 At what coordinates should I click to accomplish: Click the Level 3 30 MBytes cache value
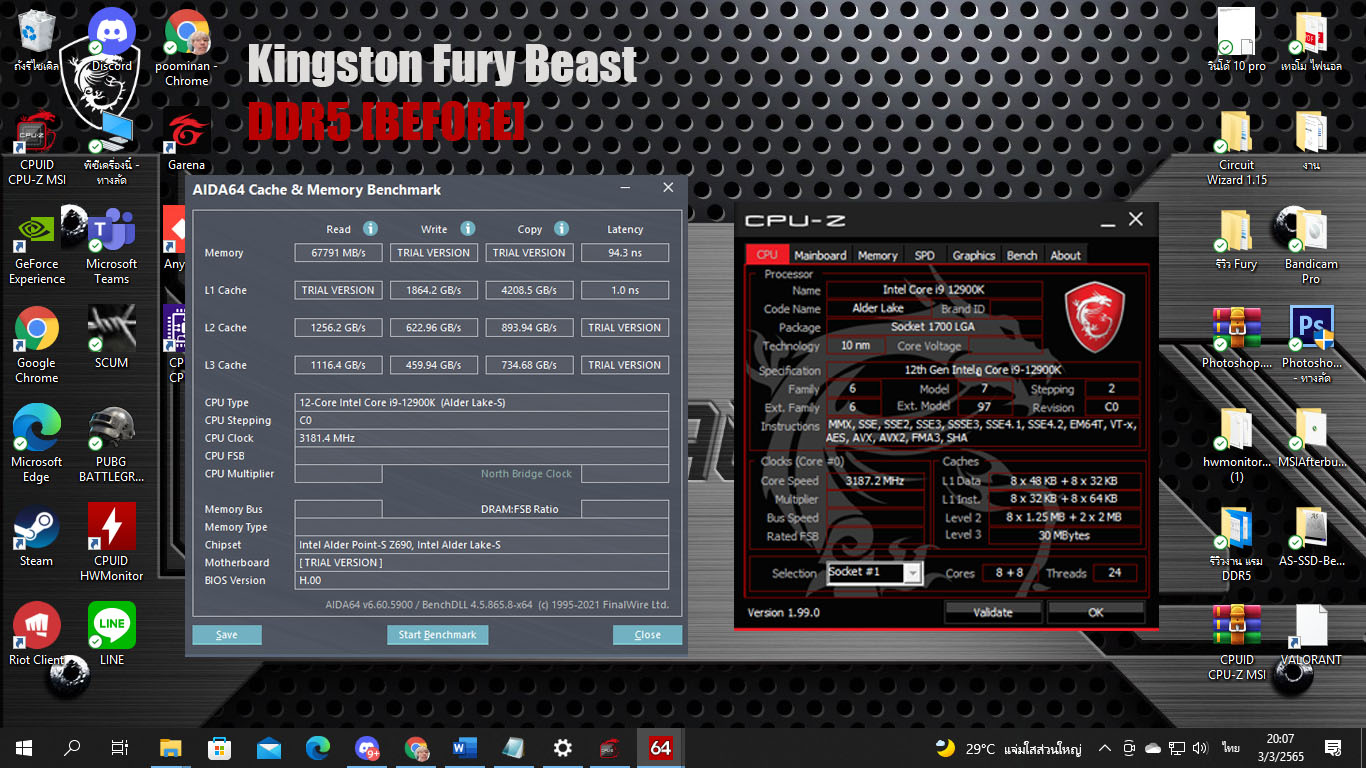point(1064,535)
